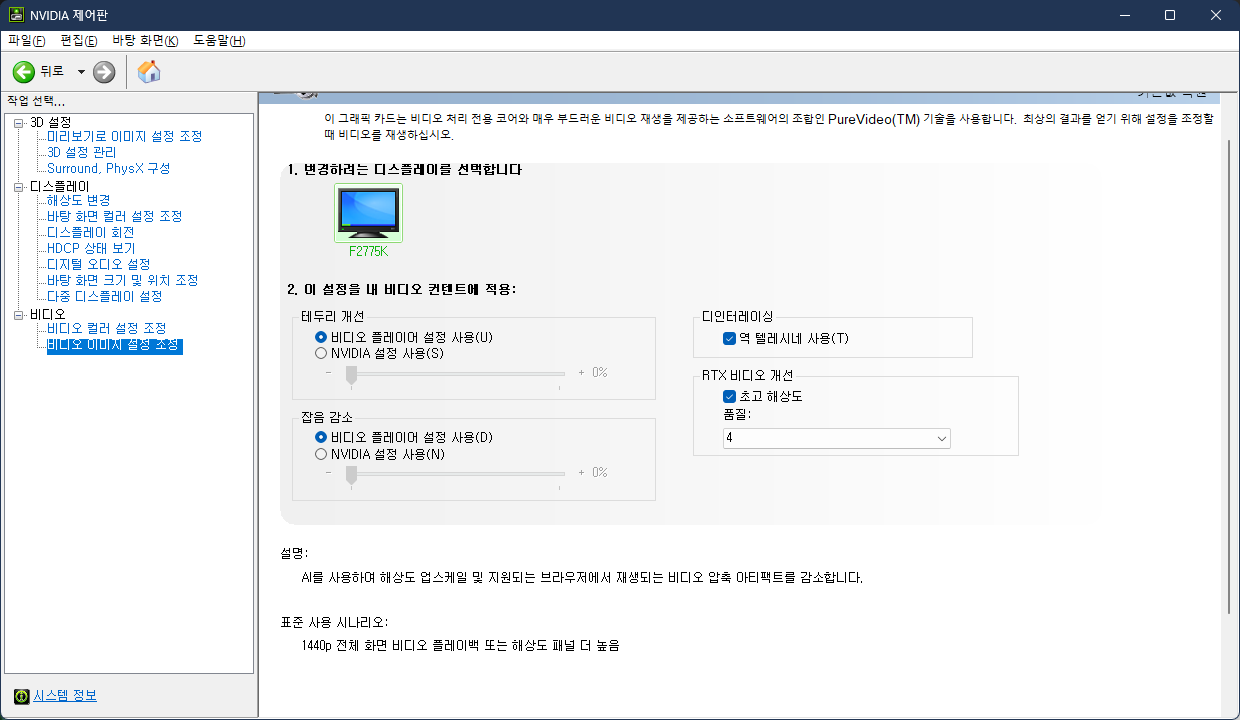Click the green Back arrow icon
Viewport: 1240px width, 720px height.
(24, 72)
